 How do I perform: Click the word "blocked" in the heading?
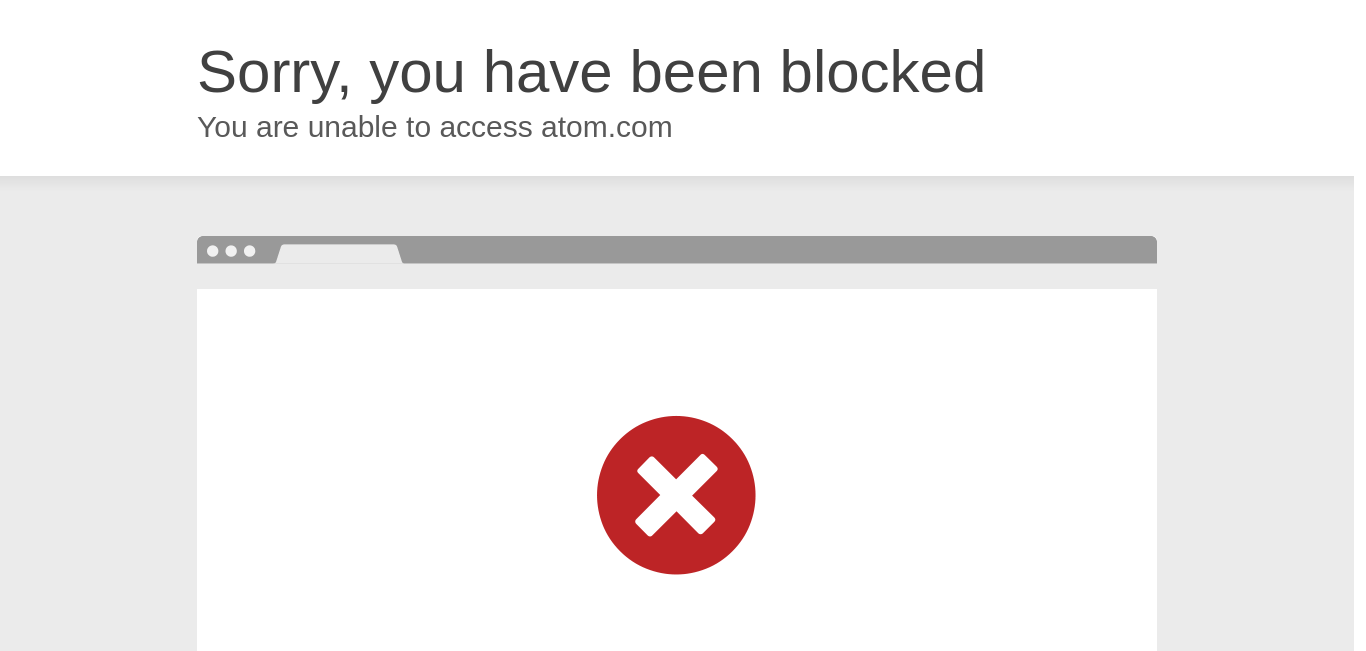[x=883, y=72]
